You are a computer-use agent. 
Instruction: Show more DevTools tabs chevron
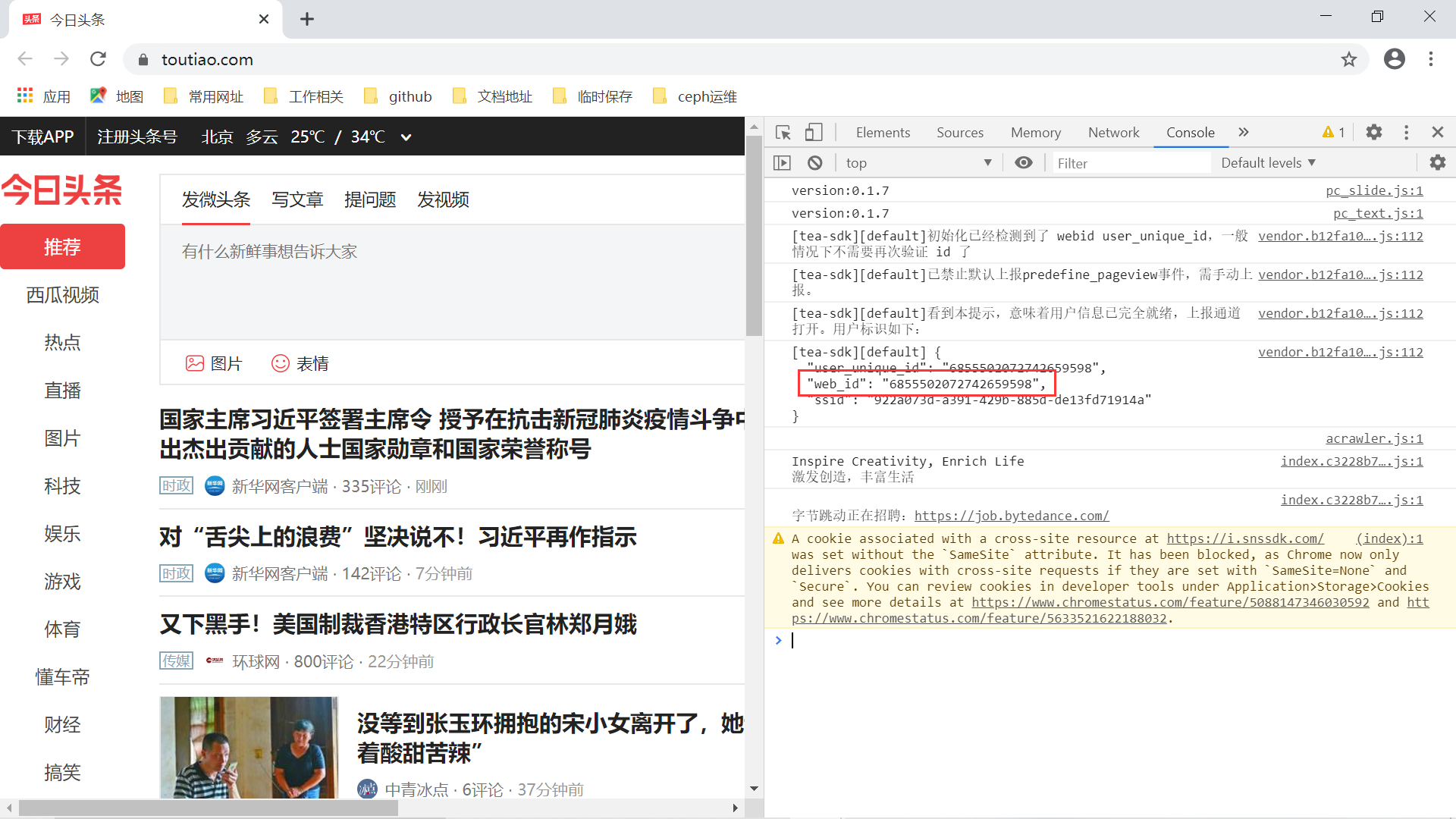point(1244,132)
